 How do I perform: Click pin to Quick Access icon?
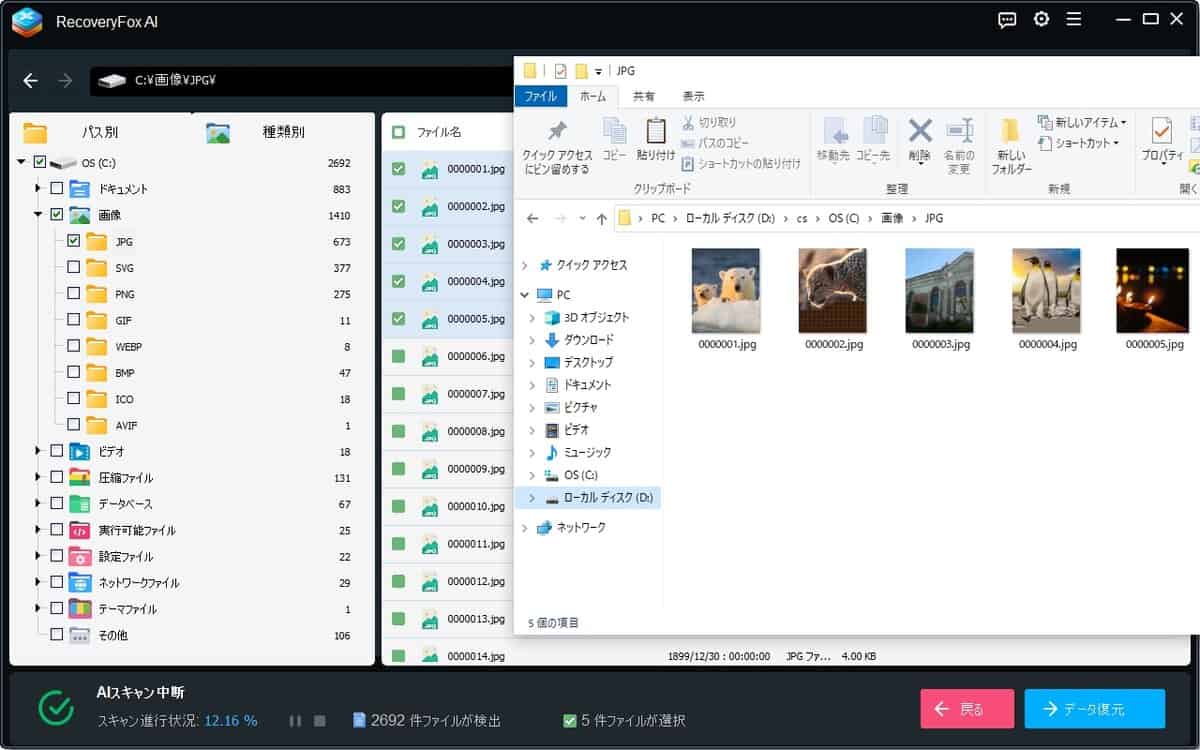[x=557, y=131]
